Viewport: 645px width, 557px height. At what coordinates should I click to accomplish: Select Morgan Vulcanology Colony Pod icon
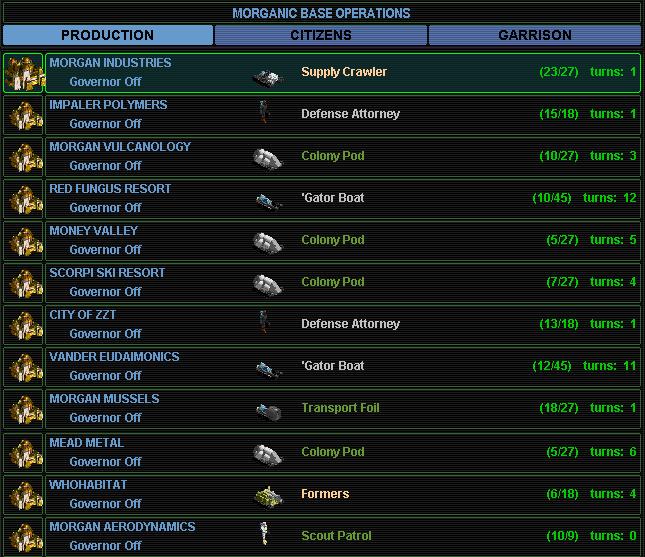click(267, 157)
